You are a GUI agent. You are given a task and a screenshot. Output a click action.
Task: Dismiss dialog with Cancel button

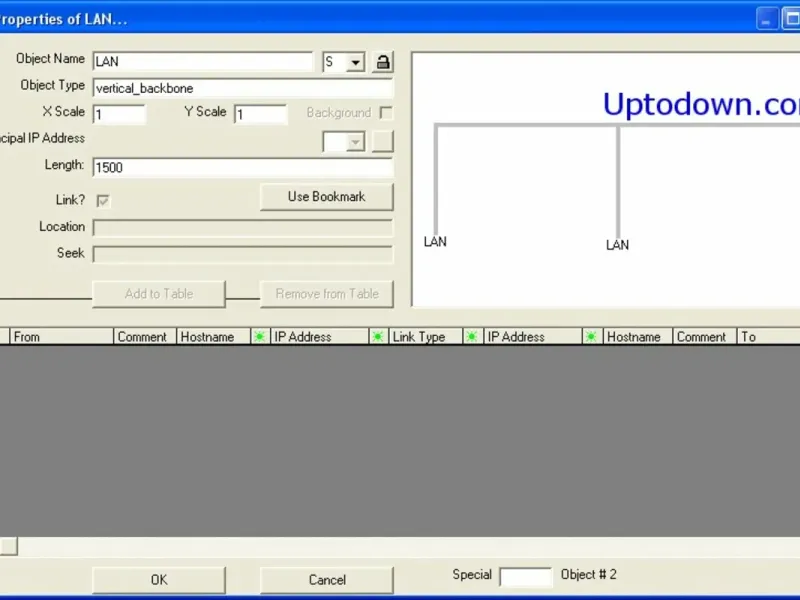pyautogui.click(x=327, y=580)
